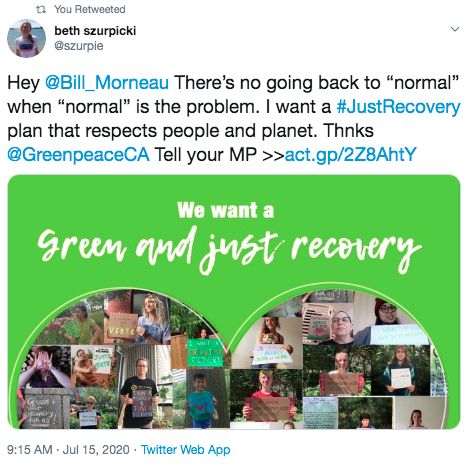Viewport: 471px width, 469px height.
Task: Click the You Retweeted label
Action: (x=90, y=9)
